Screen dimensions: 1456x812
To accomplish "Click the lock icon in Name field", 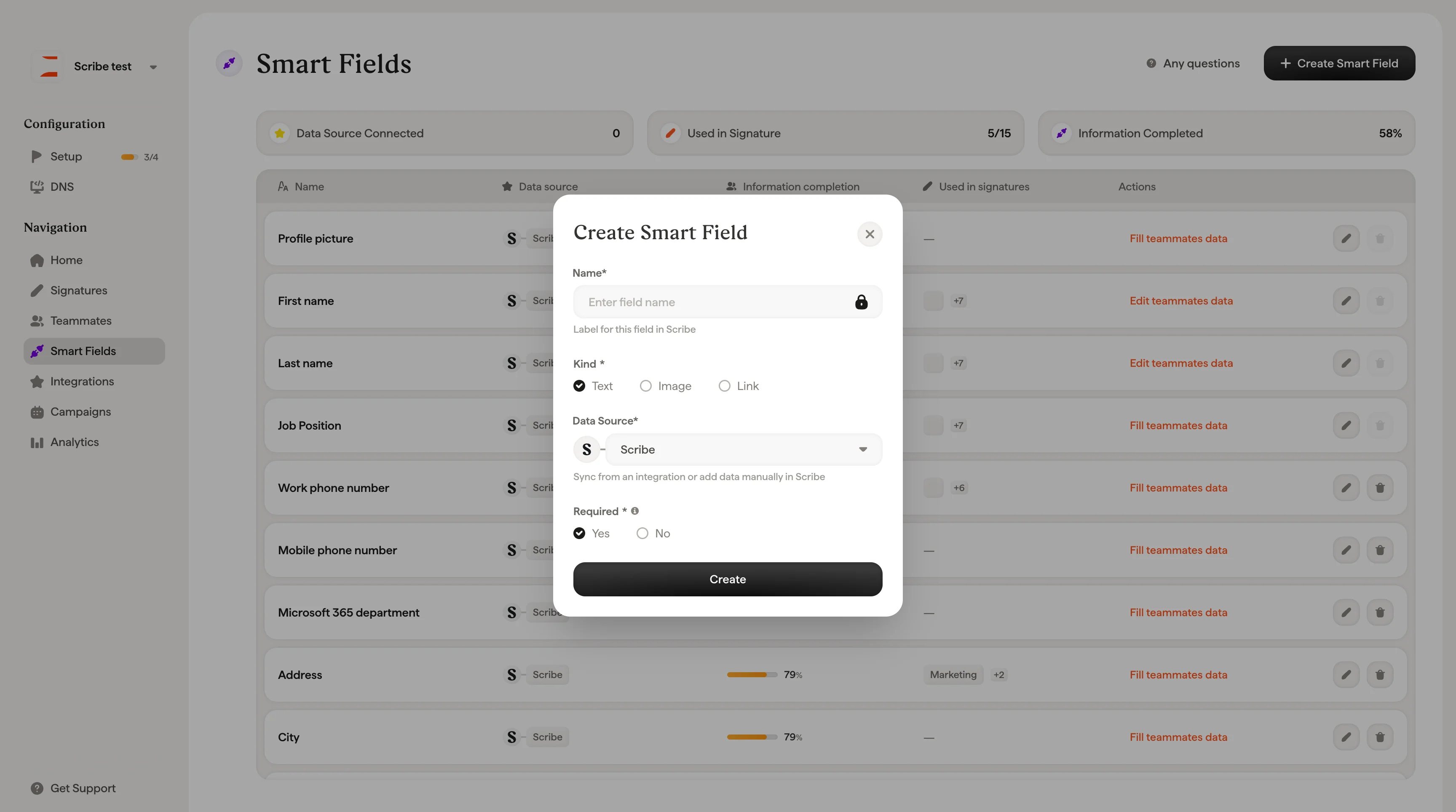I will click(x=861, y=302).
